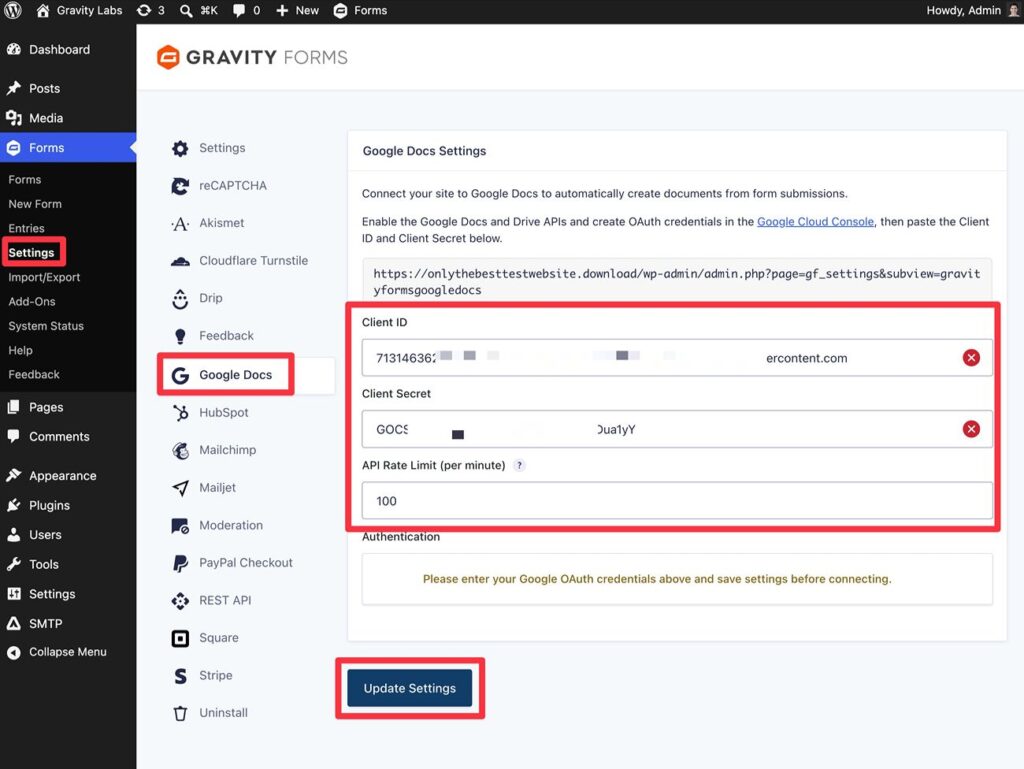Open Google Cloud Console link
1024x769 pixels.
tap(815, 222)
